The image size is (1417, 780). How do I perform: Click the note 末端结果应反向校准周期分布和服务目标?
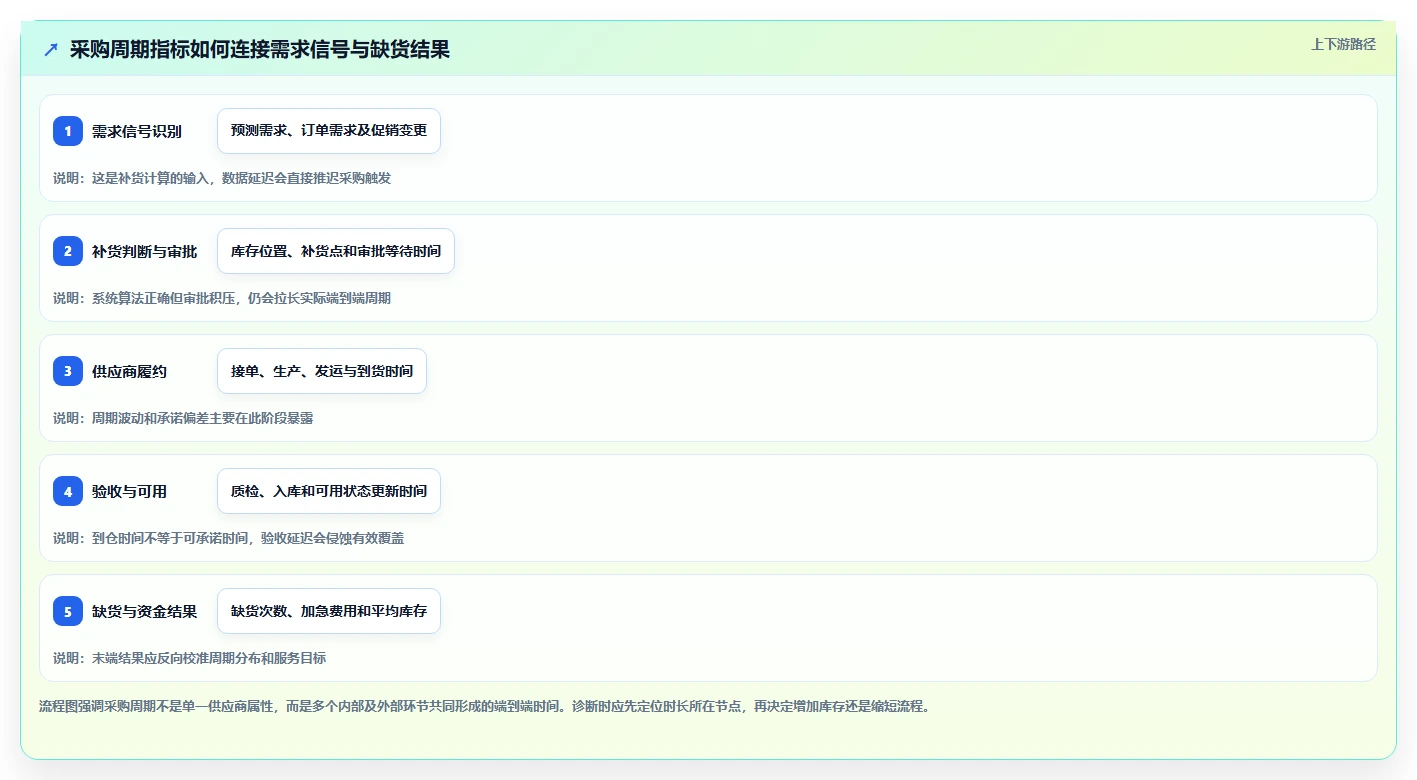click(x=190, y=658)
